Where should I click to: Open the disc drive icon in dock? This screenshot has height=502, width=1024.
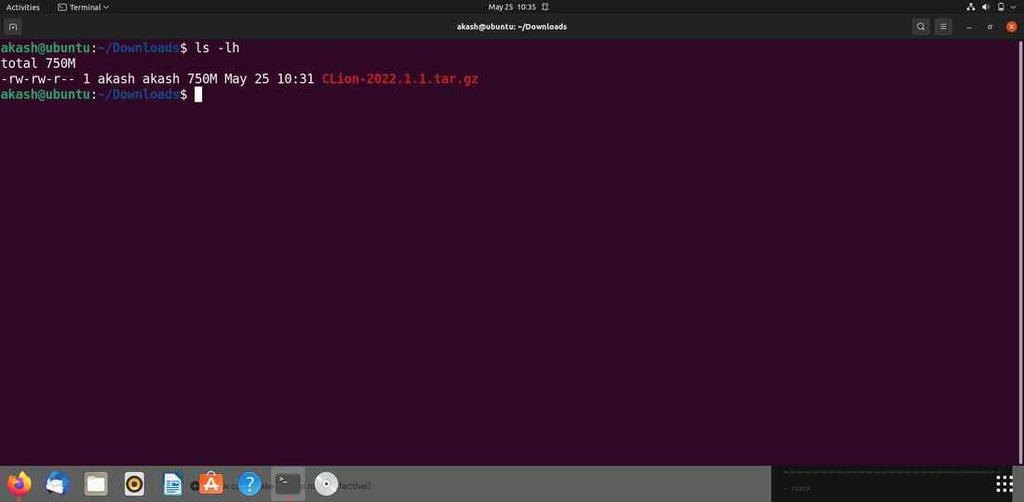pos(326,484)
